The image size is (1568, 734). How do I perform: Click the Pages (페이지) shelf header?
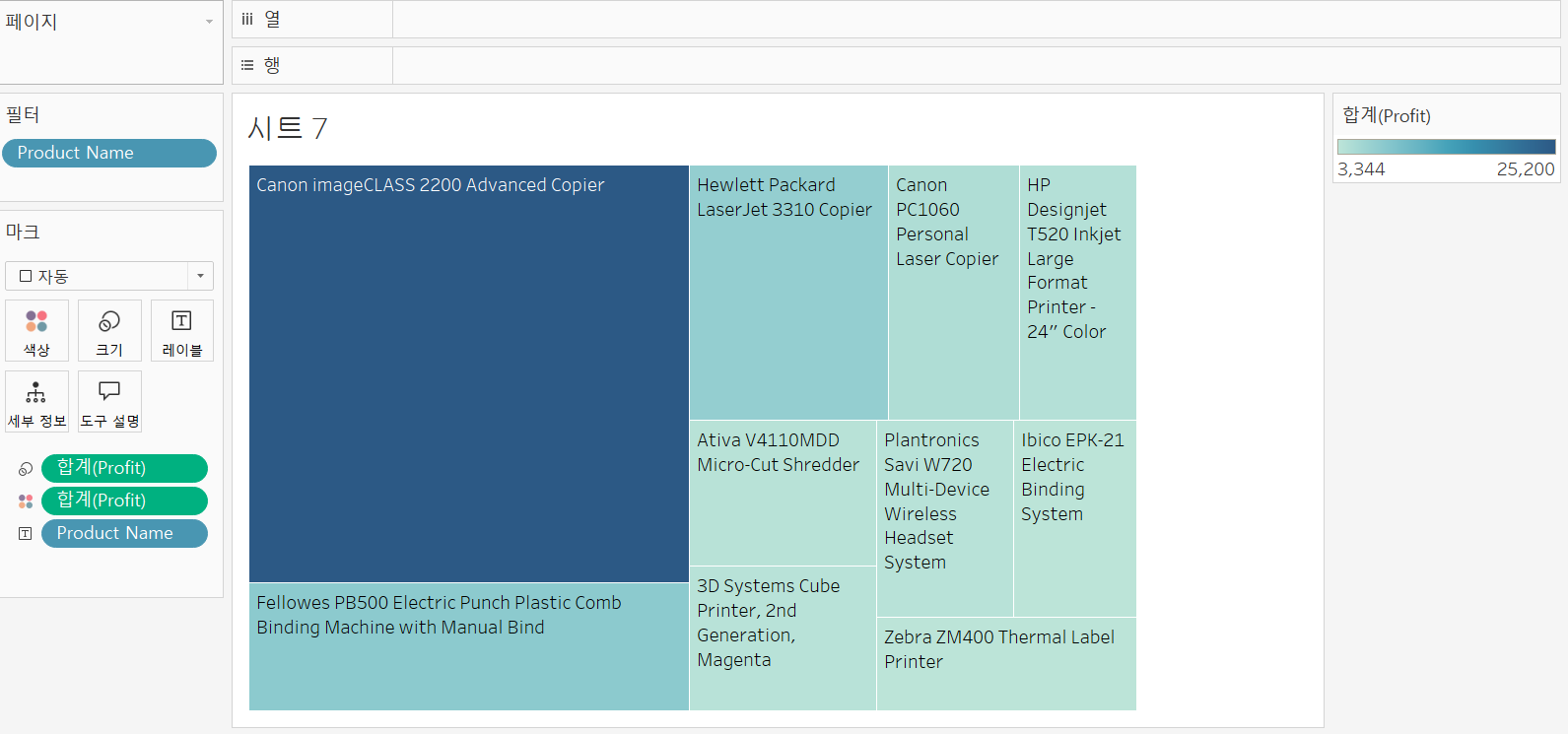pyautogui.click(x=32, y=22)
